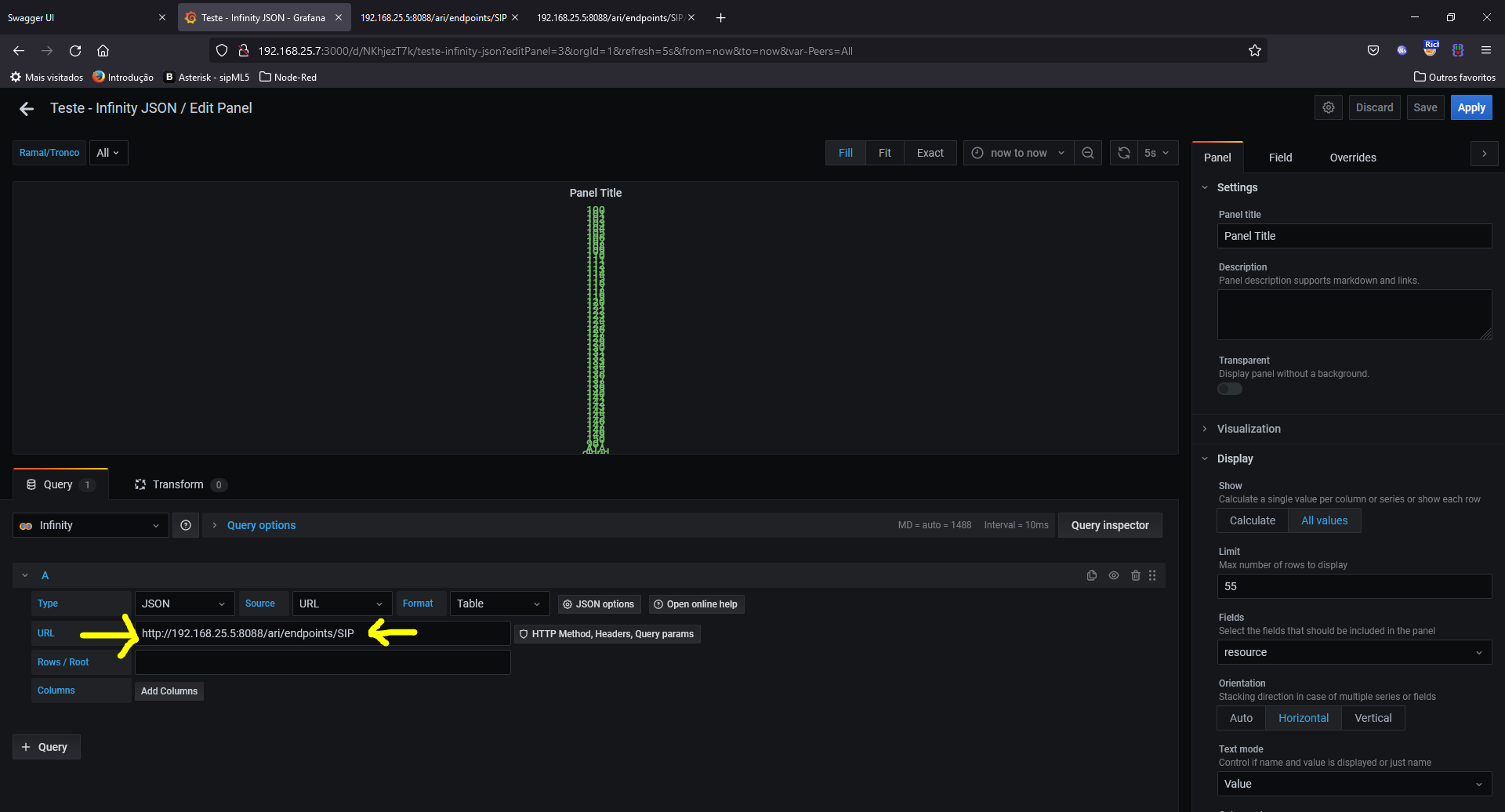
Task: Delete query A with the trash icon
Action: coord(1136,575)
